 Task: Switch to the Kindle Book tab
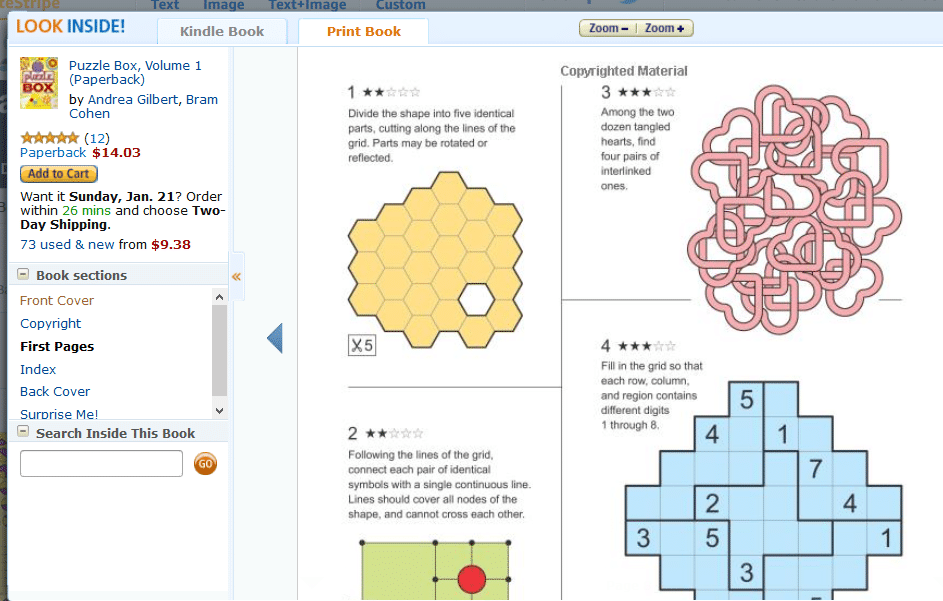pos(222,31)
